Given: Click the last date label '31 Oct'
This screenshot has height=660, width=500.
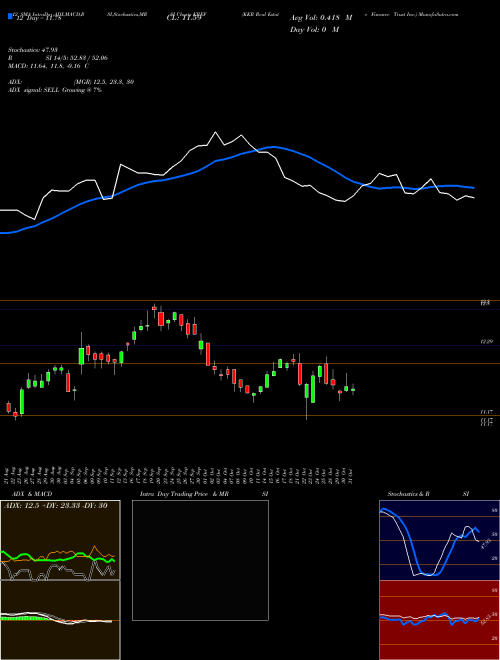Looking at the screenshot, I should (351, 474).
